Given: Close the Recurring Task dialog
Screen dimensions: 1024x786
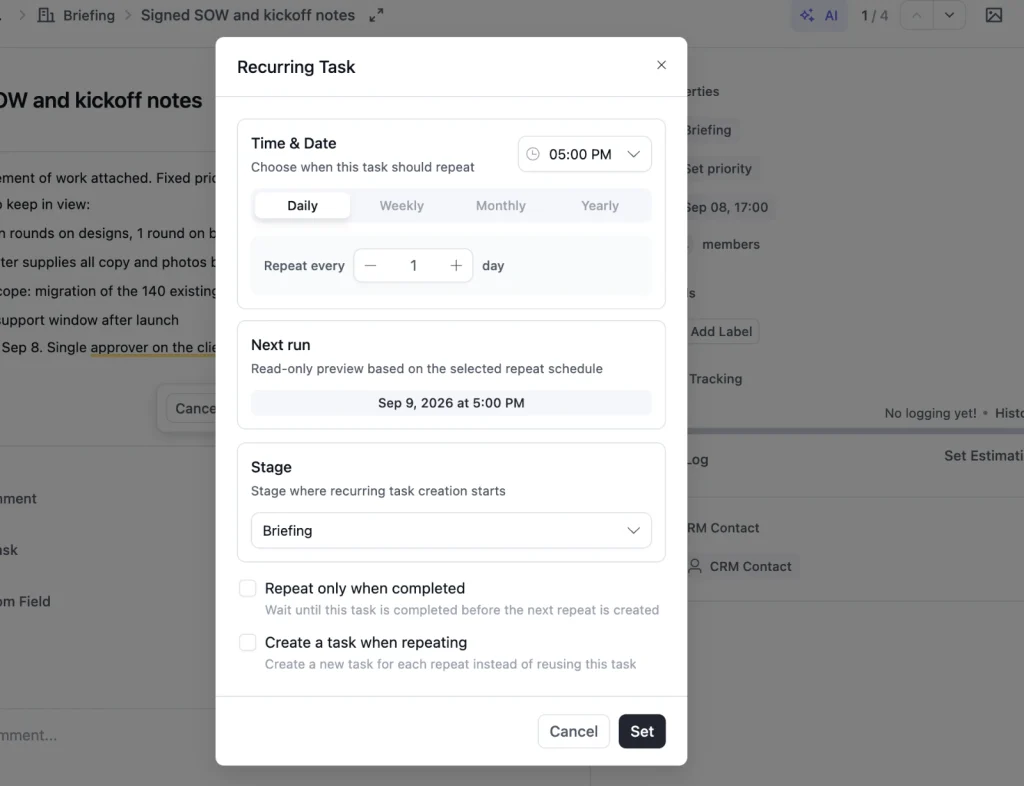Looking at the screenshot, I should point(661,65).
